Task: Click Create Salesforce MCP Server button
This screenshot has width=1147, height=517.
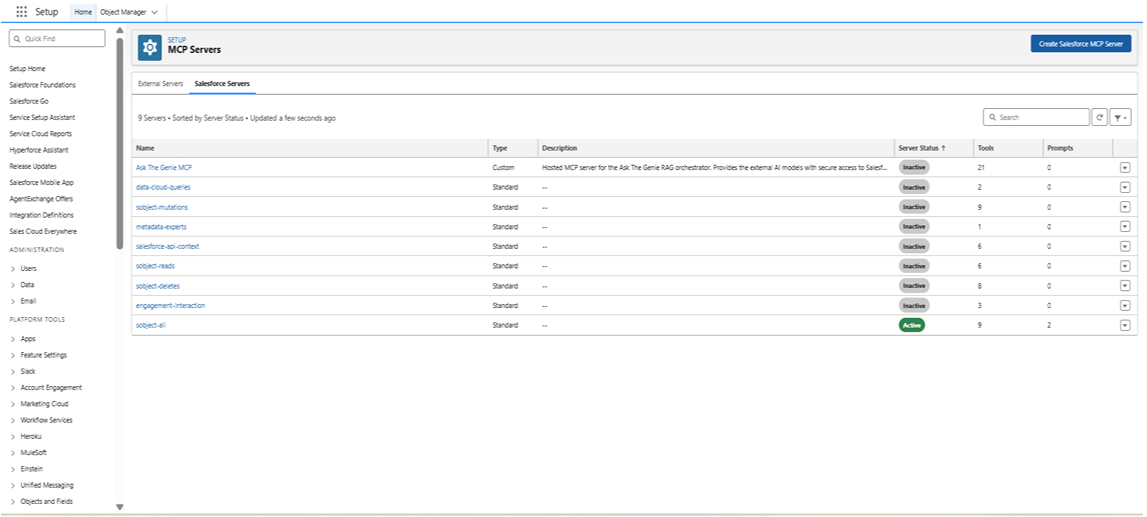Action: [1081, 44]
